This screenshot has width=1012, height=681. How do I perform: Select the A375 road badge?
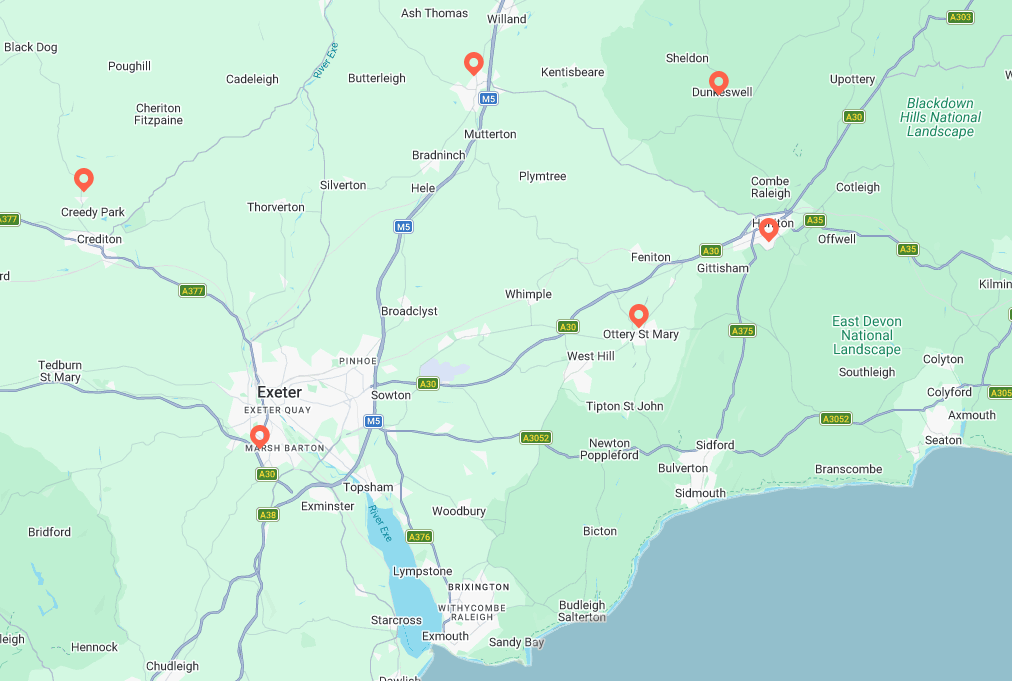click(x=742, y=330)
